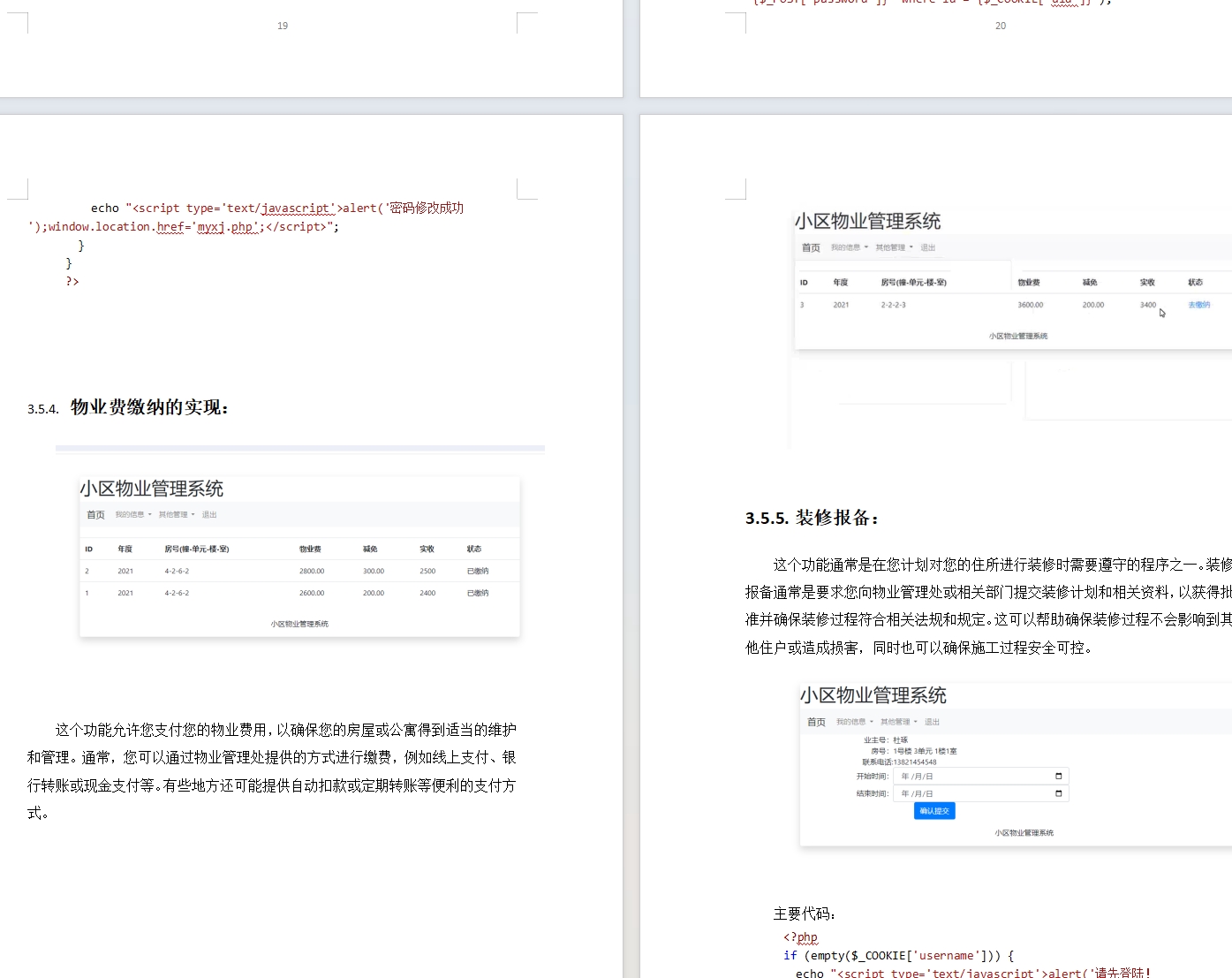The image size is (1232, 978).
Task: Click the 2400 实收 cell
Action: click(x=427, y=593)
